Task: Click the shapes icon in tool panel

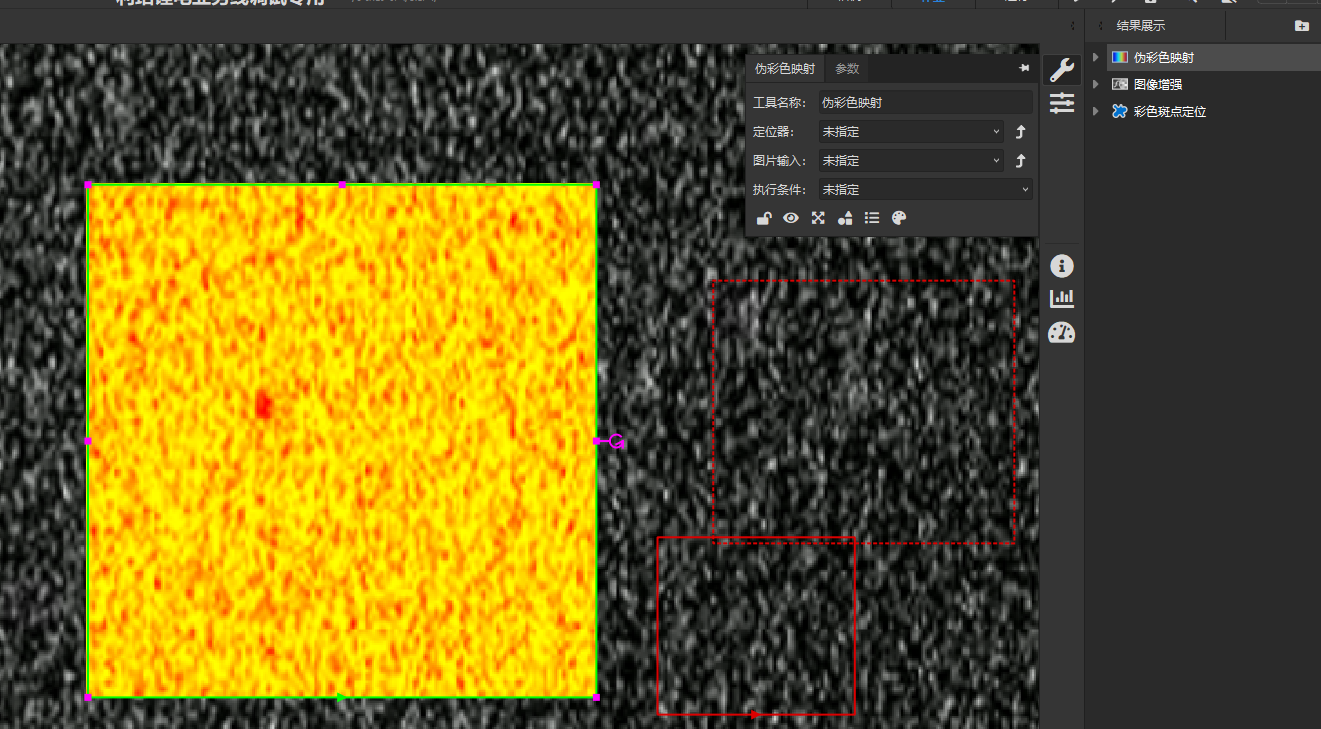Action: pos(845,218)
